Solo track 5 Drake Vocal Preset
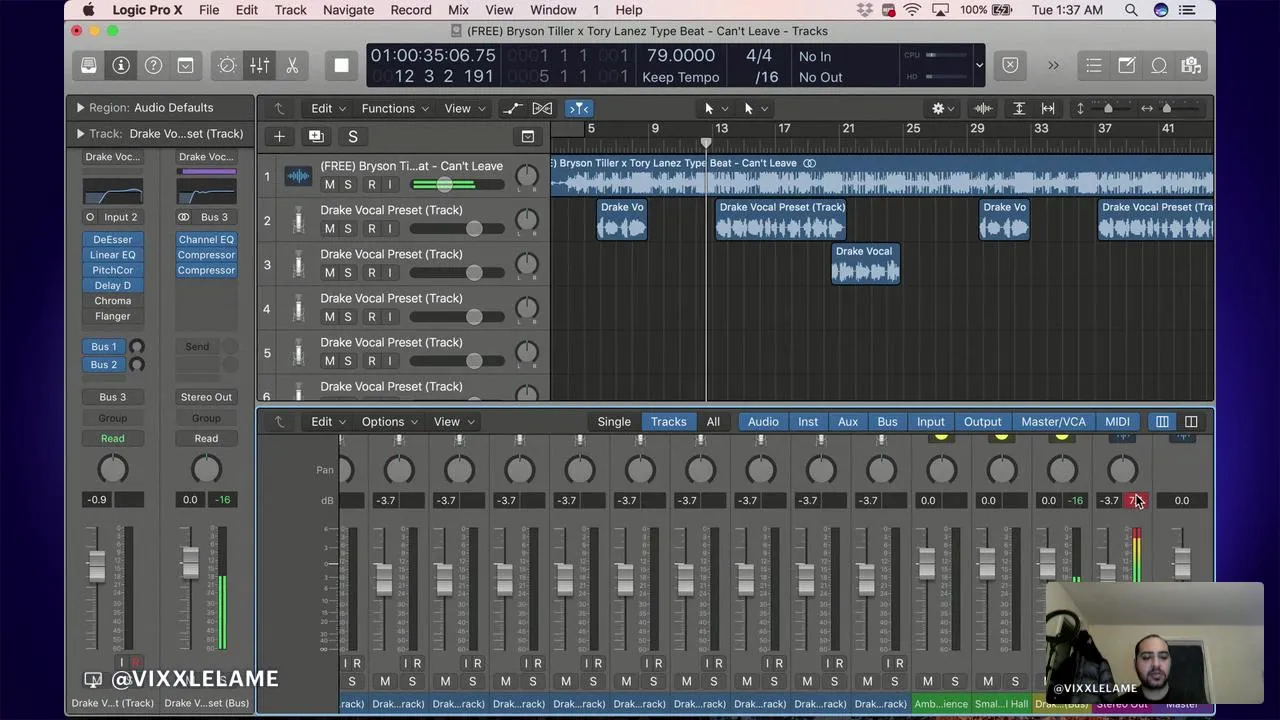Screen dimensions: 1280x720 pos(347,360)
